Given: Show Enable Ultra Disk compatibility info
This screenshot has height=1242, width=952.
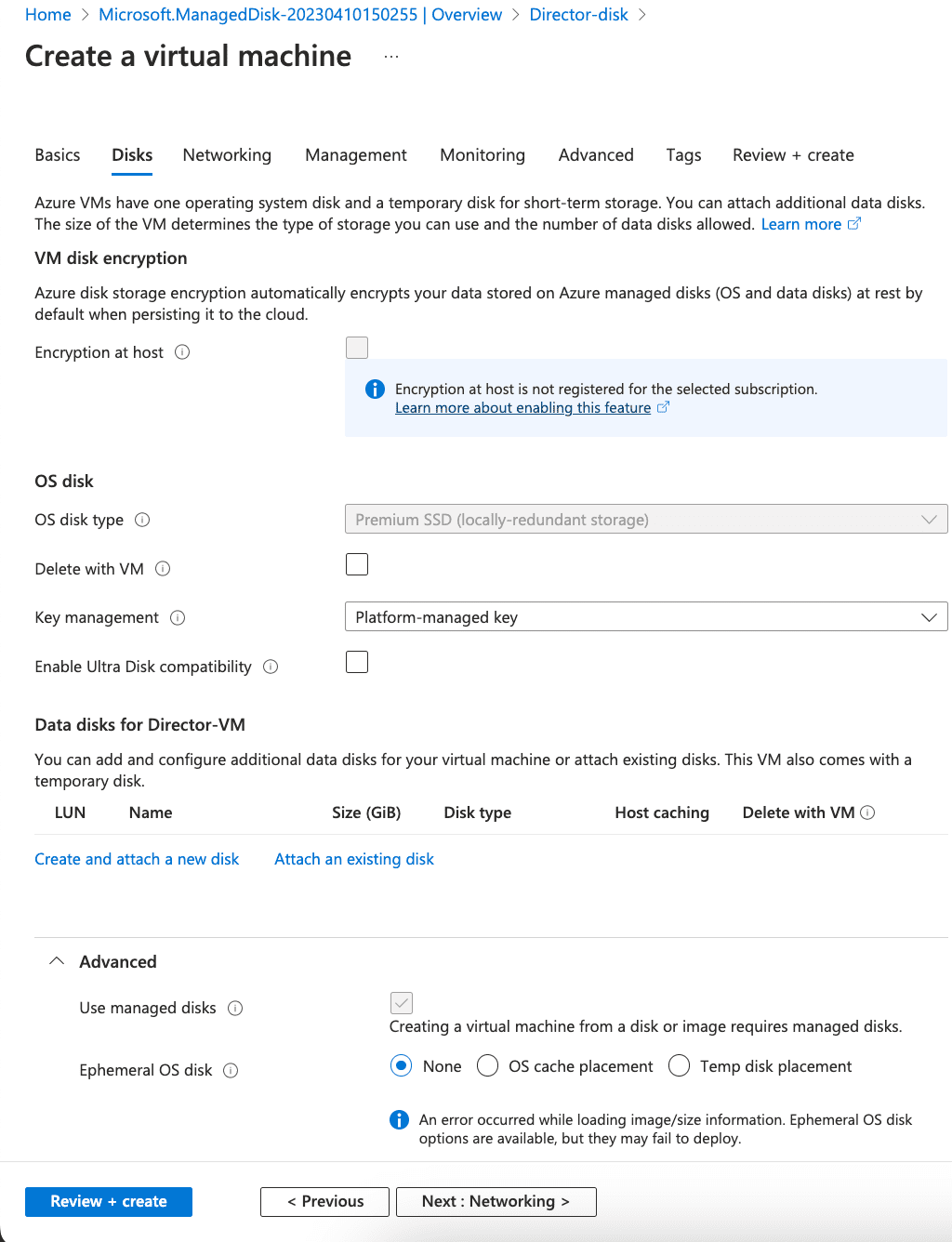Looking at the screenshot, I should click(270, 667).
